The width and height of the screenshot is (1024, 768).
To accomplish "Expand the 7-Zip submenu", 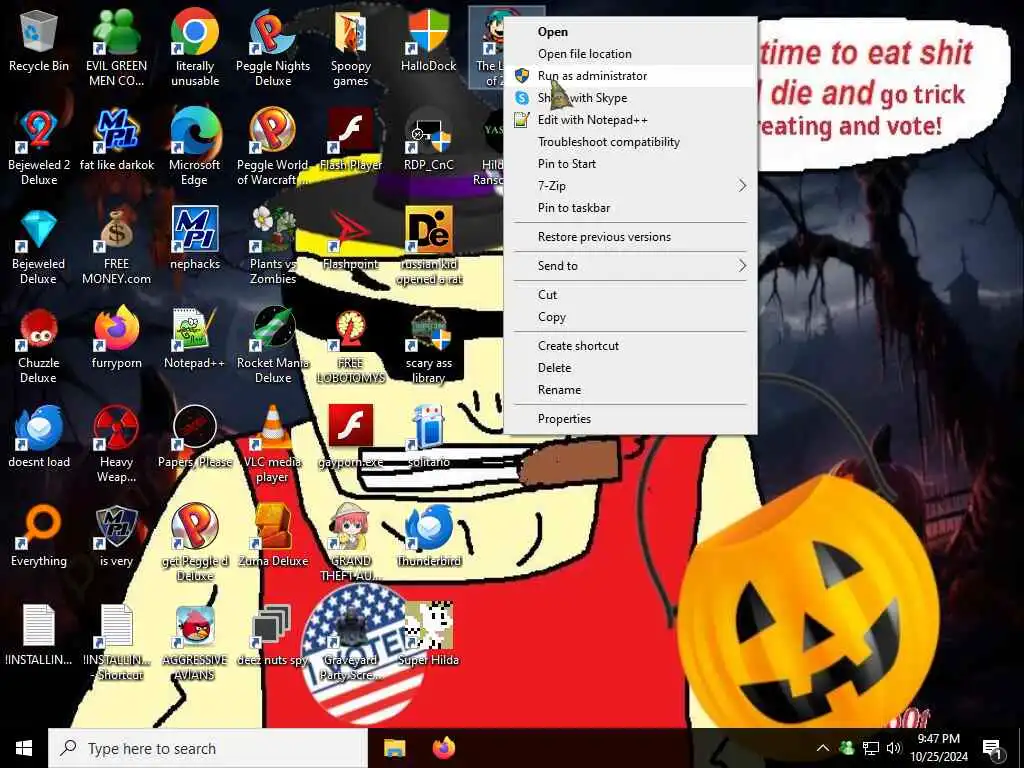I will tap(630, 186).
